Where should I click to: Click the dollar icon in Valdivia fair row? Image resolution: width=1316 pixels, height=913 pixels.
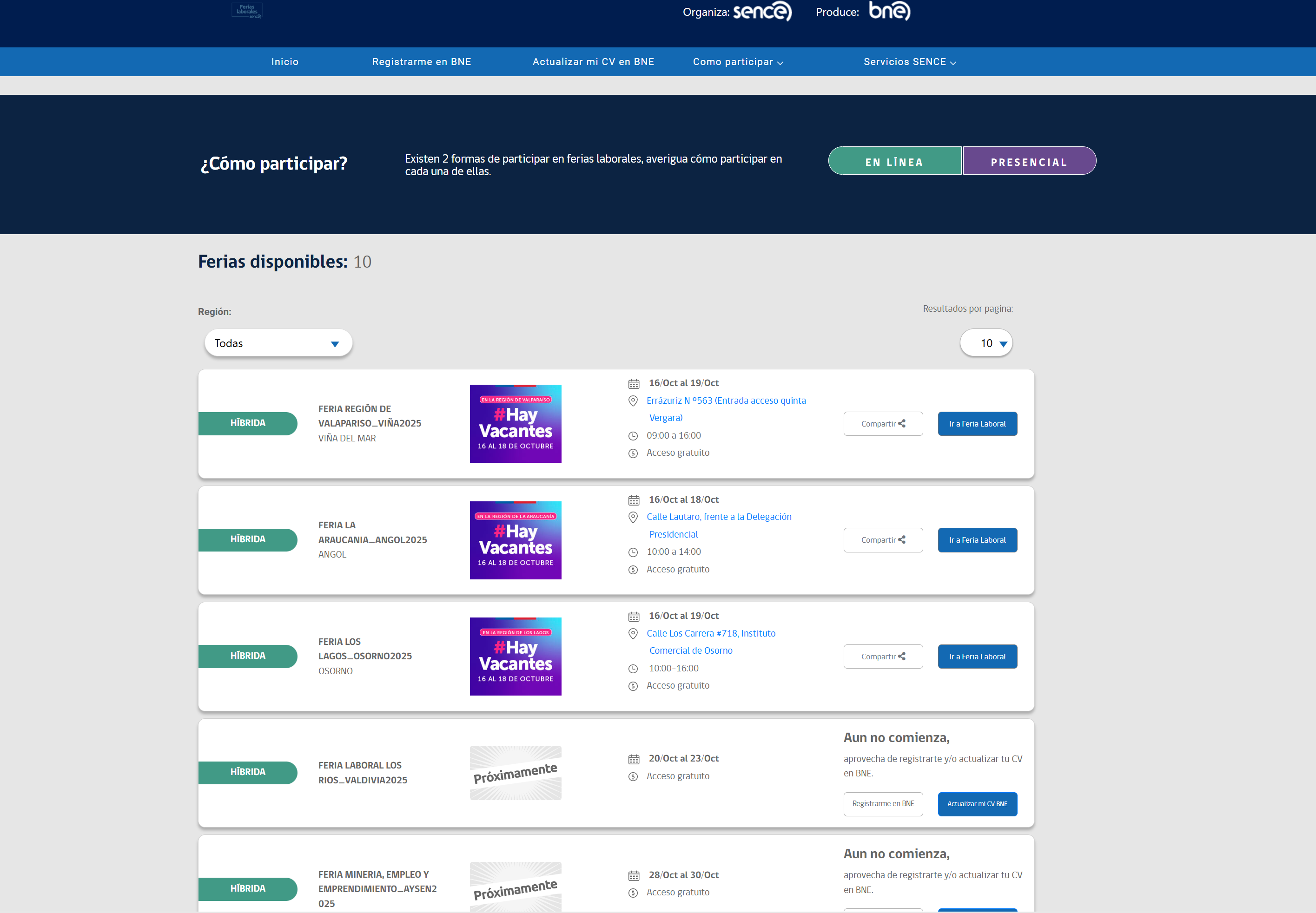633,777
